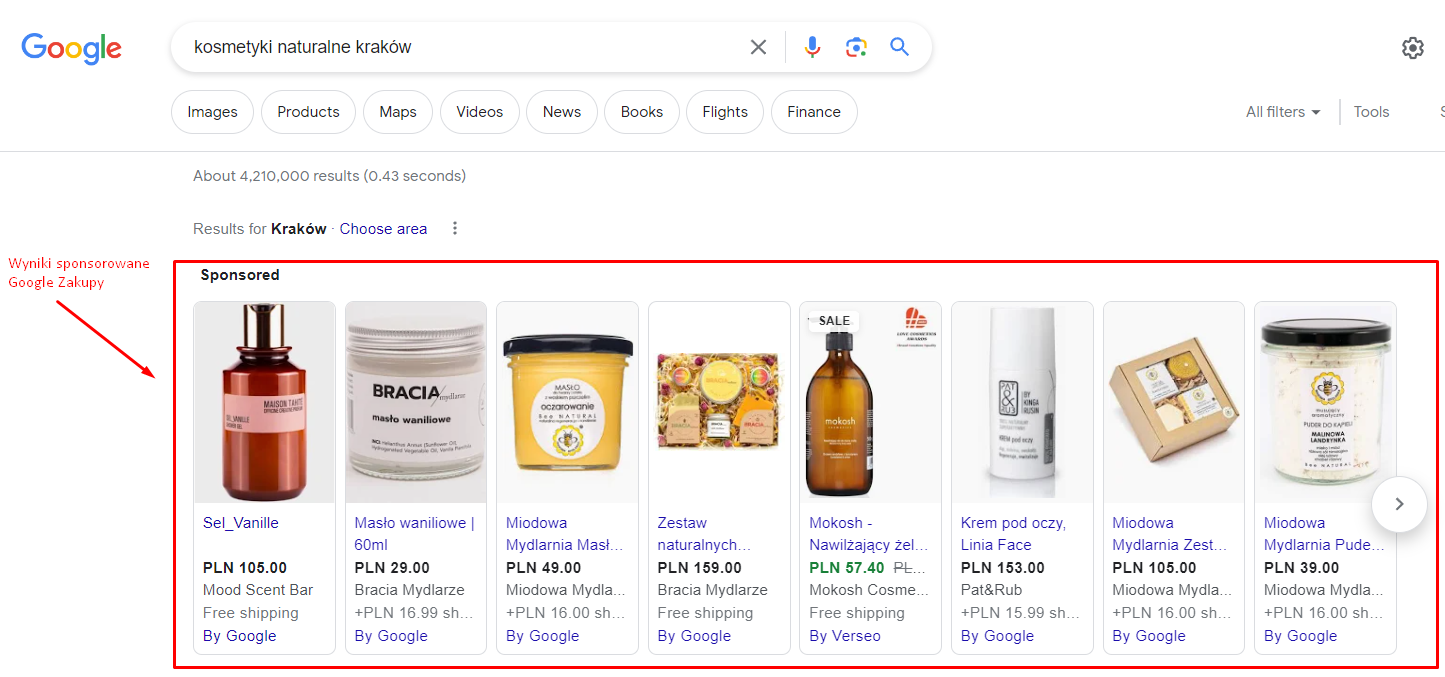Switch to the Maps filter
1445x677 pixels.
tap(398, 112)
